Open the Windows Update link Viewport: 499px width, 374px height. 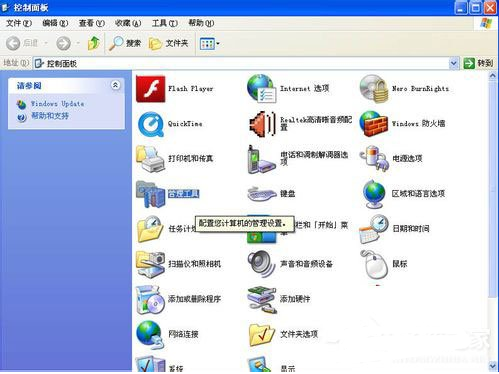click(57, 104)
